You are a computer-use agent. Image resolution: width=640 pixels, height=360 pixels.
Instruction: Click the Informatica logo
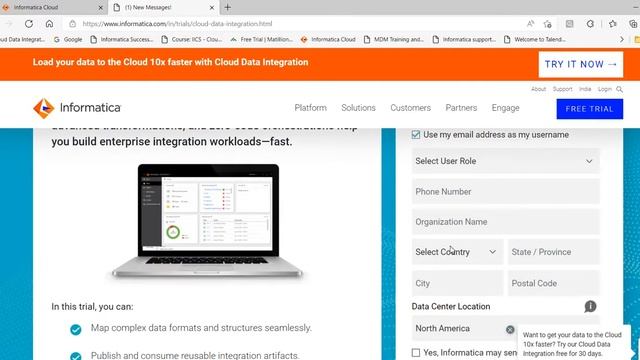[x=77, y=108]
